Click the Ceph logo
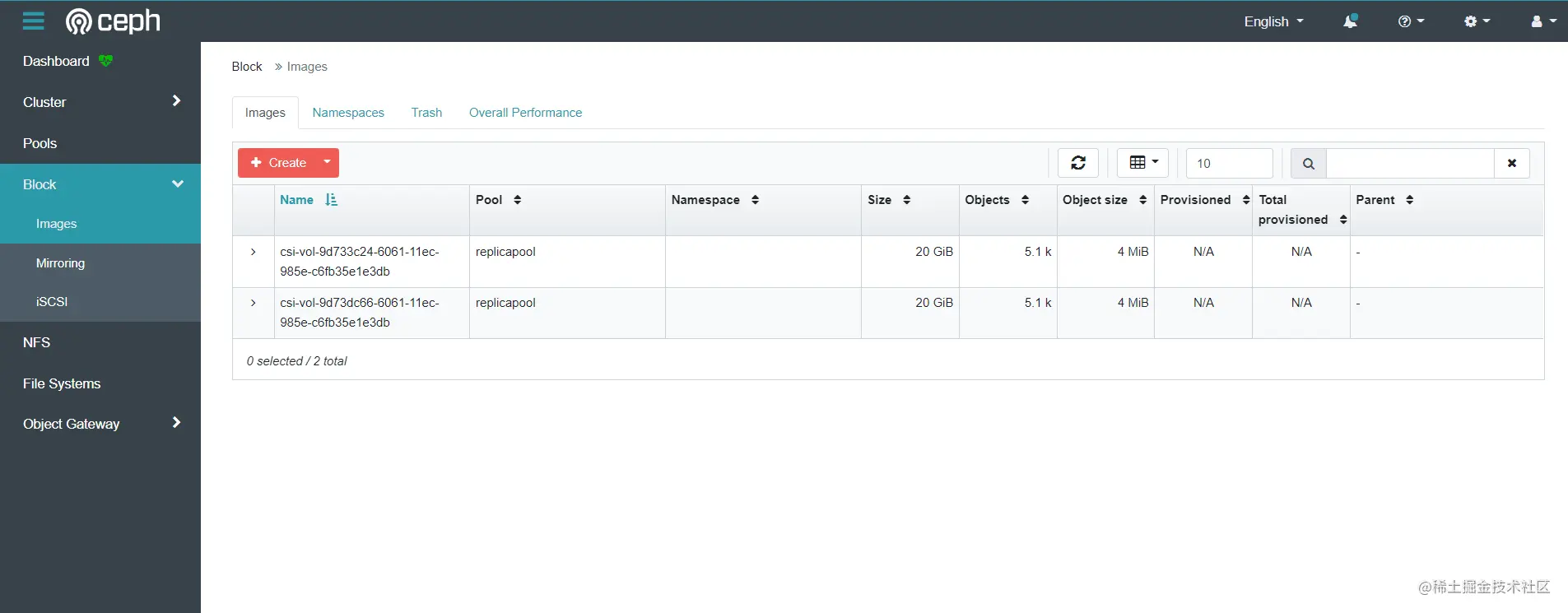Viewport: 1568px width, 613px height. click(x=113, y=21)
